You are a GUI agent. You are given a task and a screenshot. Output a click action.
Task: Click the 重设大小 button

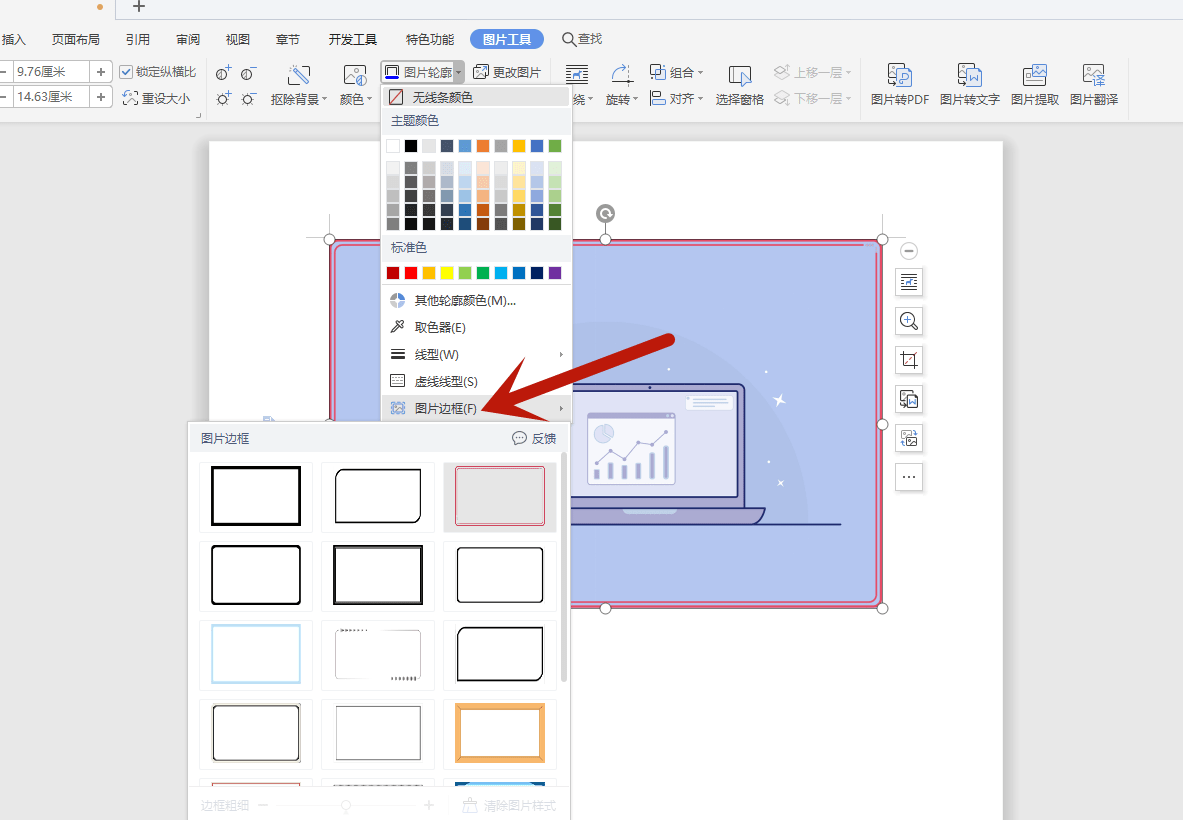[x=156, y=98]
